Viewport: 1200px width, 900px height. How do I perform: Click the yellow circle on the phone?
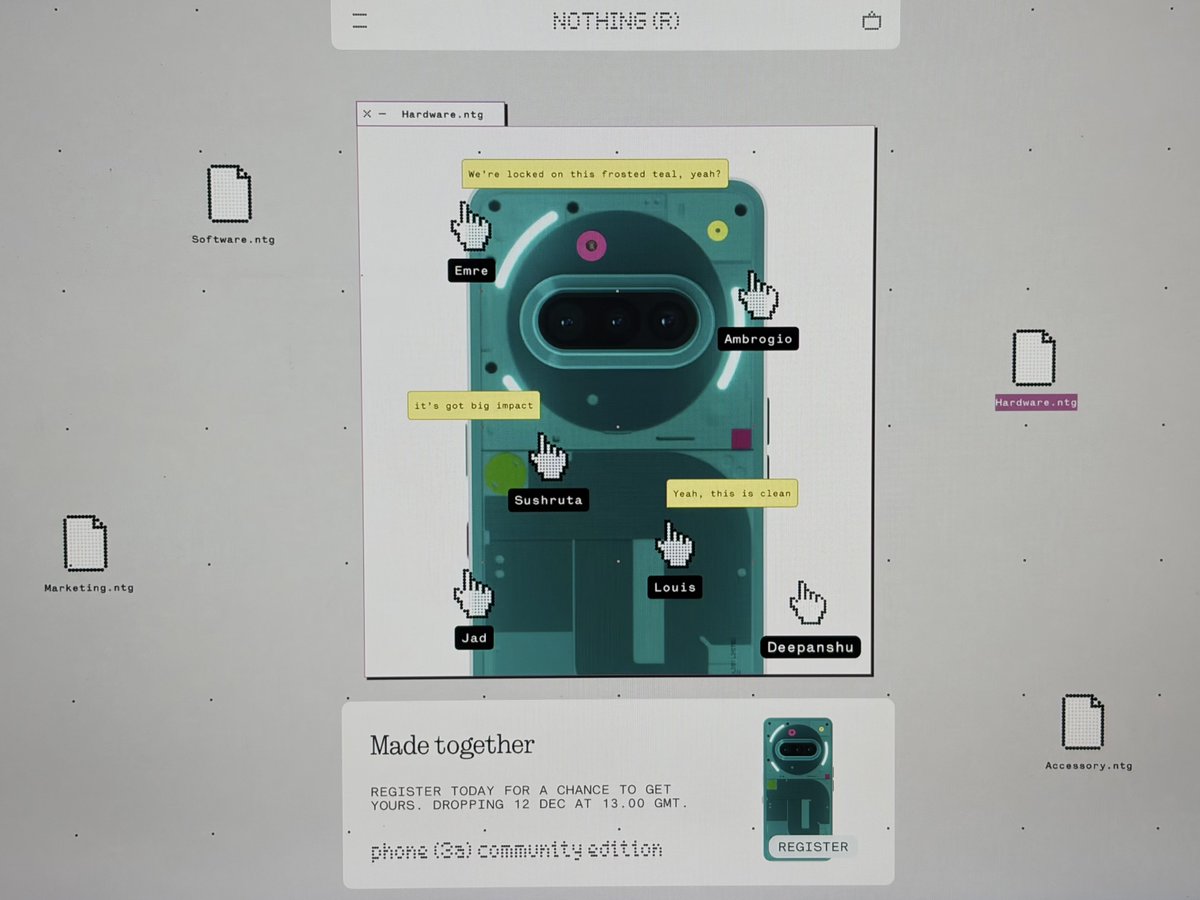click(x=717, y=231)
